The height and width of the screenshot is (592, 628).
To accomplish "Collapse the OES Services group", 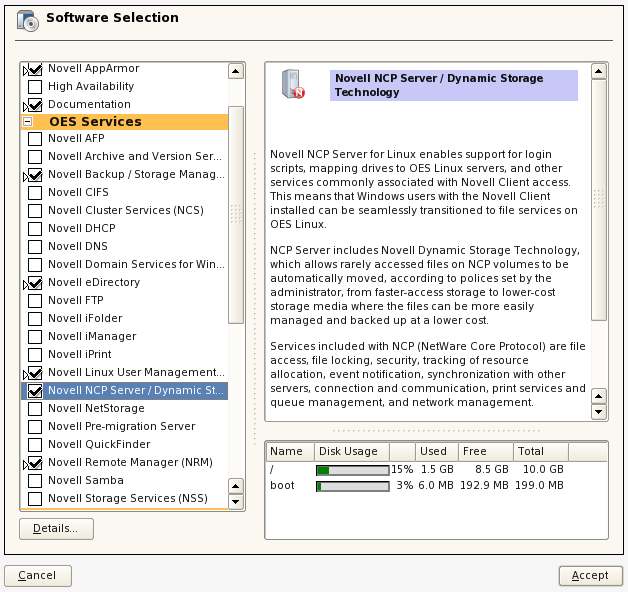I will [x=28, y=121].
